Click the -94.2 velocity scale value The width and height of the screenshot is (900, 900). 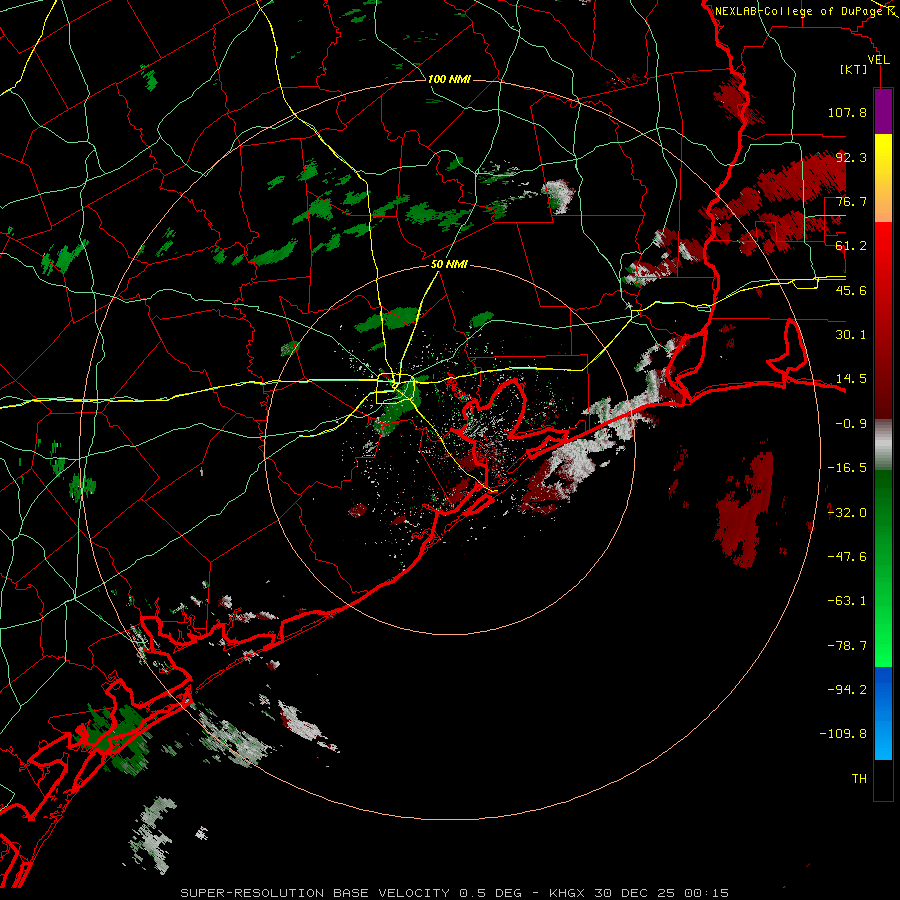tap(847, 690)
